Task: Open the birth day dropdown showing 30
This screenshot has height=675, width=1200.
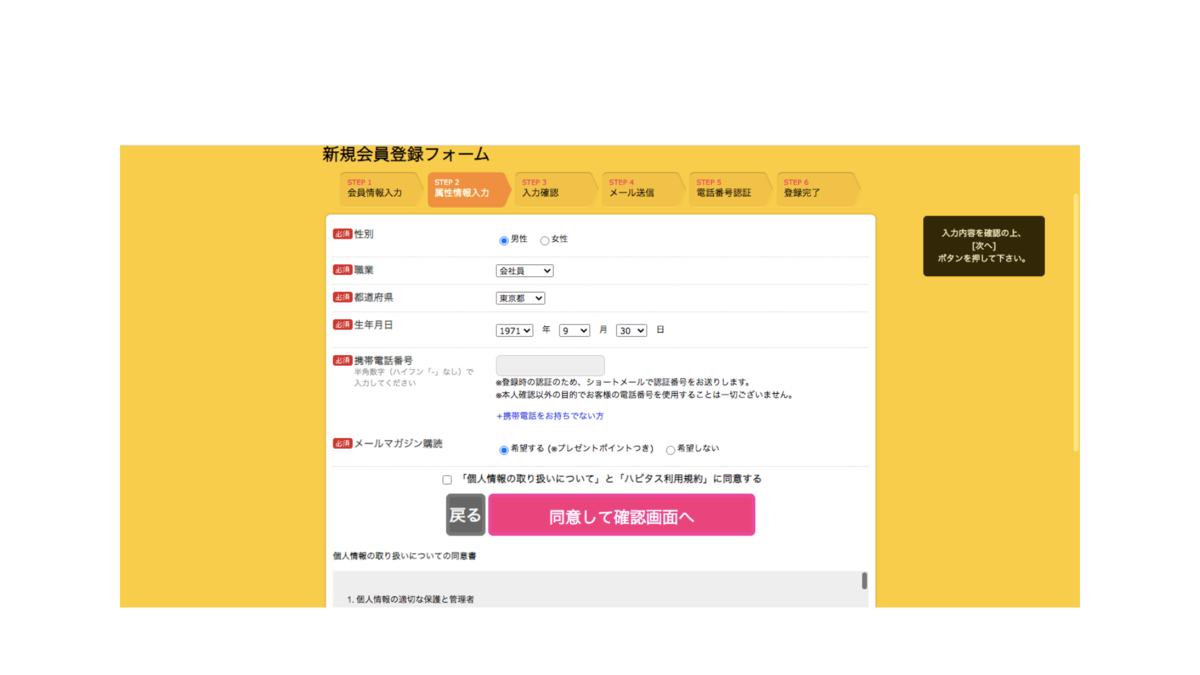Action: tap(631, 330)
